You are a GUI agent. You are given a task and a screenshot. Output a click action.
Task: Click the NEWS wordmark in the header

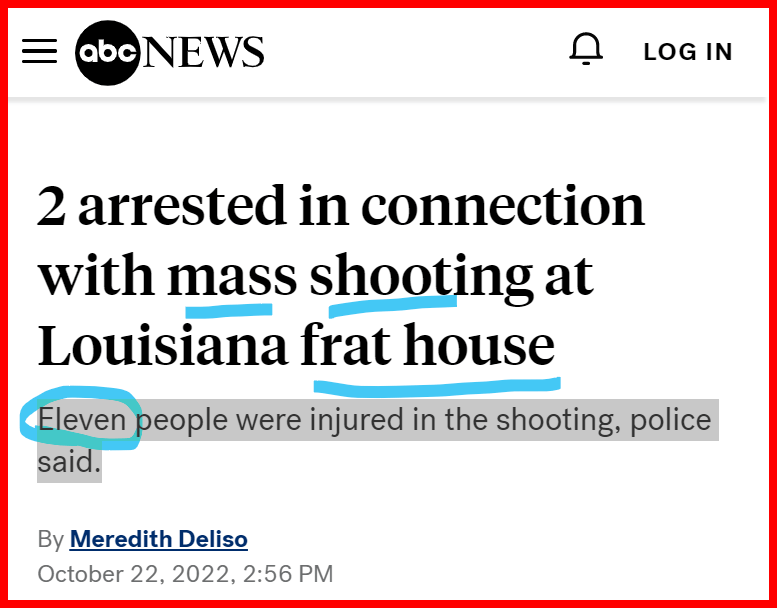click(x=204, y=51)
